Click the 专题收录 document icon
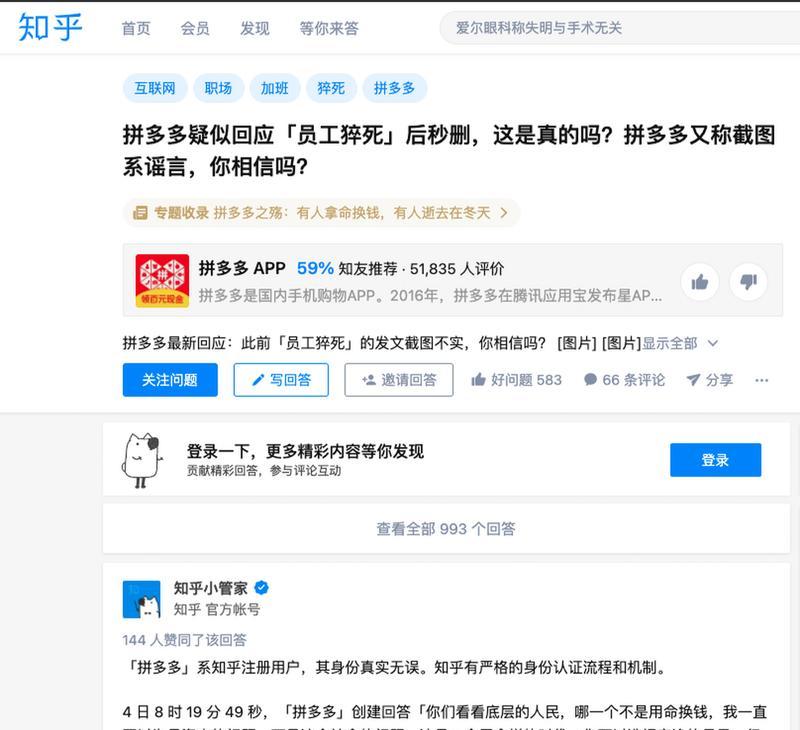 (140, 213)
